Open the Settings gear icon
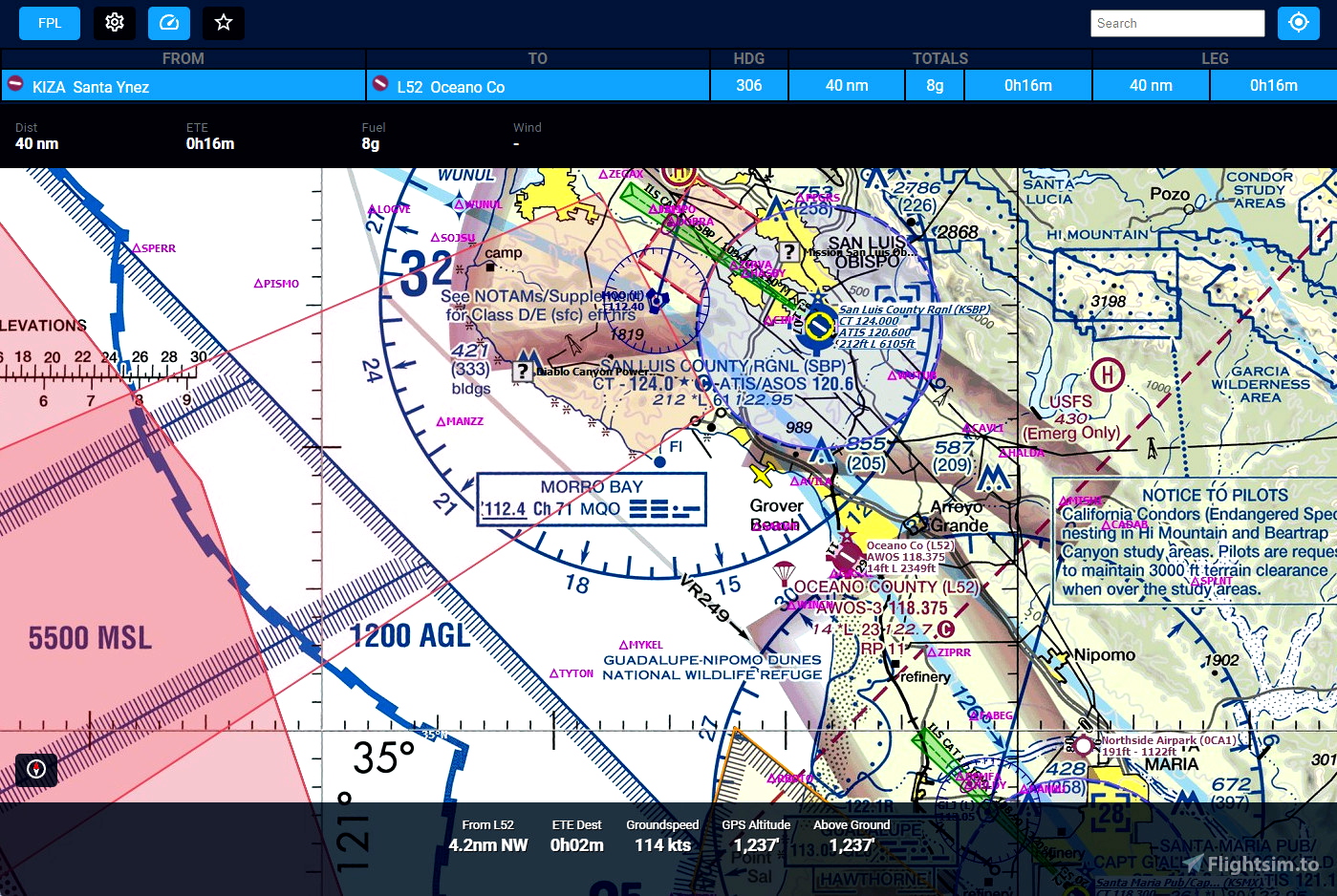The width and height of the screenshot is (1337, 896). [115, 23]
